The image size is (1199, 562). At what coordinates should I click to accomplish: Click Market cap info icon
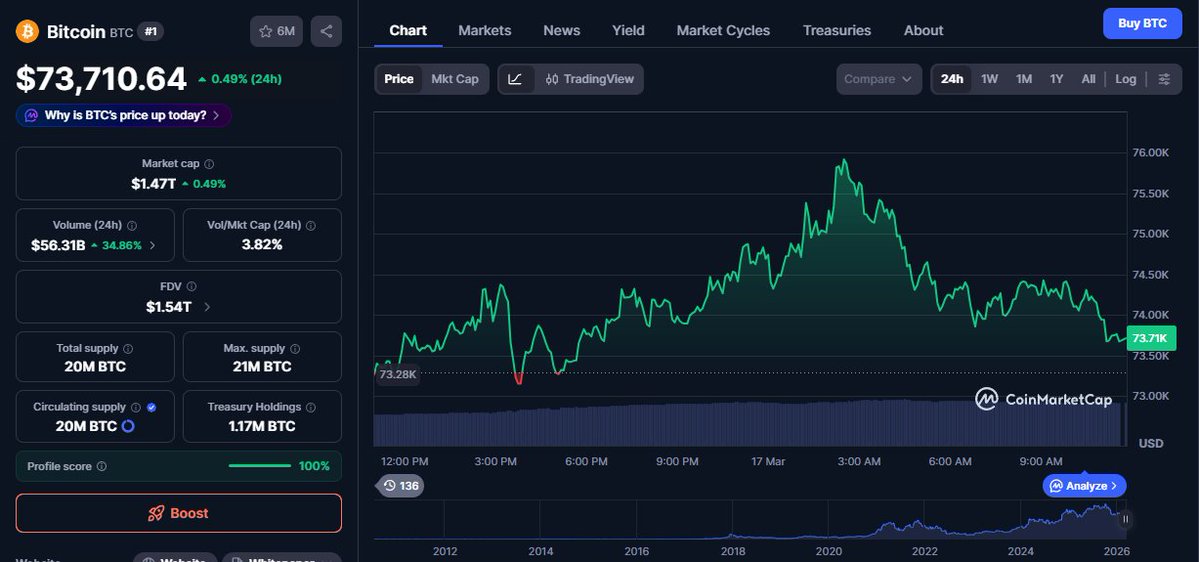[210, 164]
